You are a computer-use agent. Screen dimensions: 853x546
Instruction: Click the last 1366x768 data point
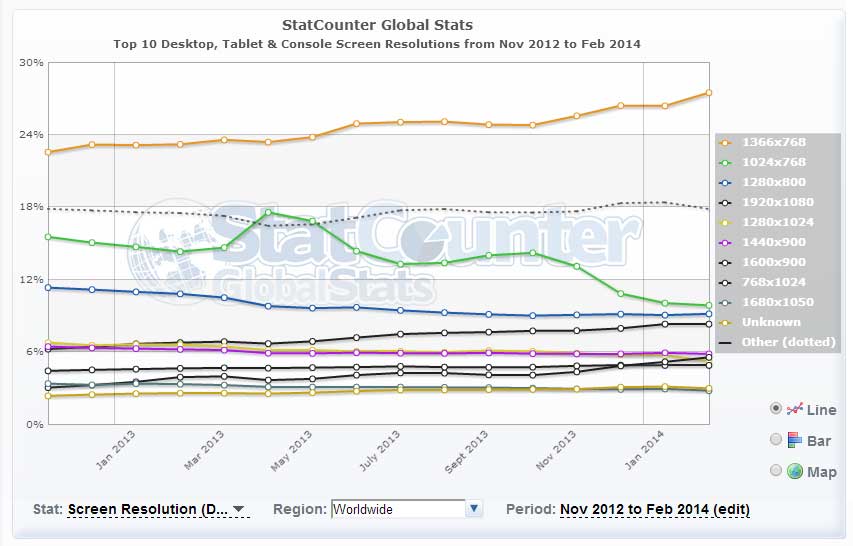click(x=708, y=93)
